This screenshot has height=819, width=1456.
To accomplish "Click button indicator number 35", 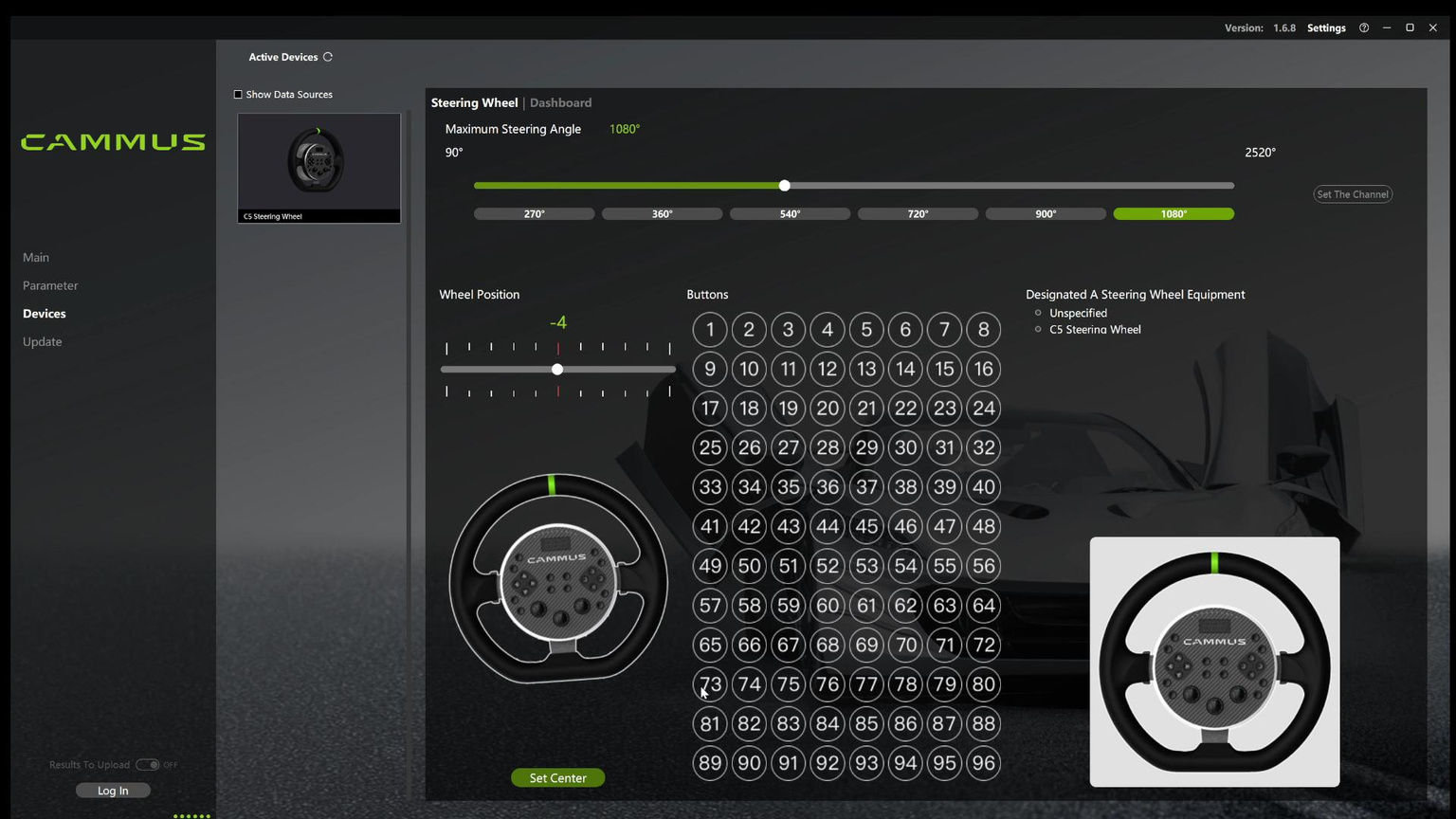I will pyautogui.click(x=788, y=487).
